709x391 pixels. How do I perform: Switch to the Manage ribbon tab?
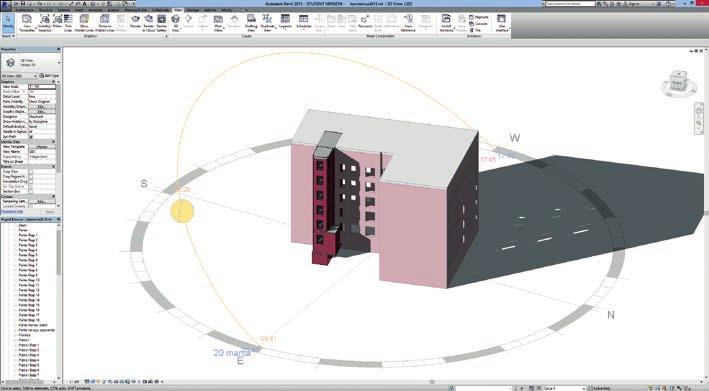[193, 10]
